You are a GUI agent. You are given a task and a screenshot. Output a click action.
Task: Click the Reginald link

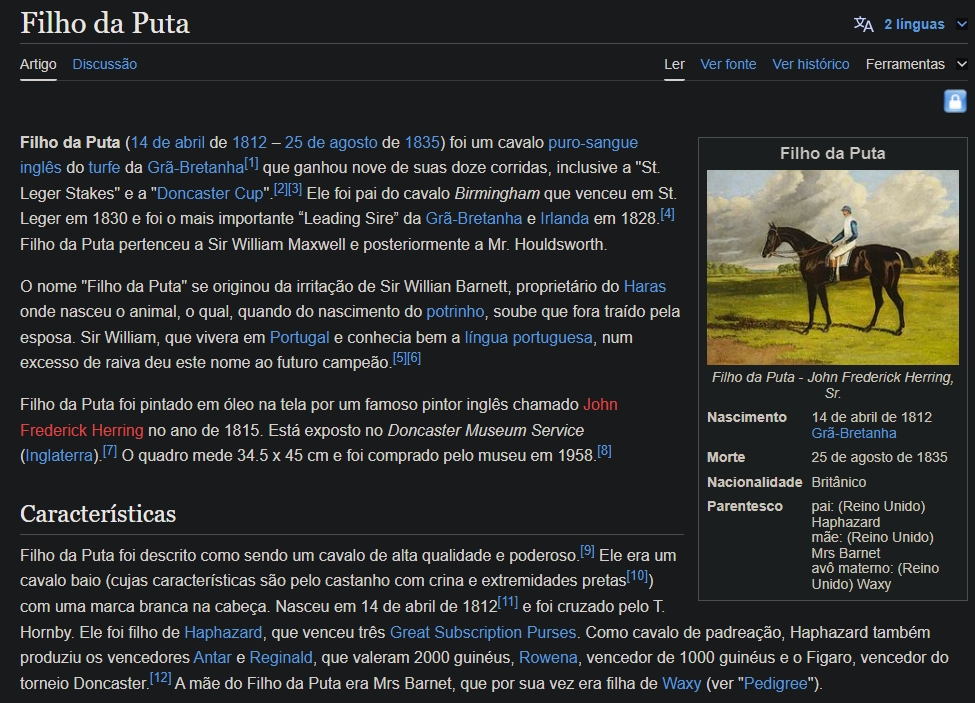point(281,658)
